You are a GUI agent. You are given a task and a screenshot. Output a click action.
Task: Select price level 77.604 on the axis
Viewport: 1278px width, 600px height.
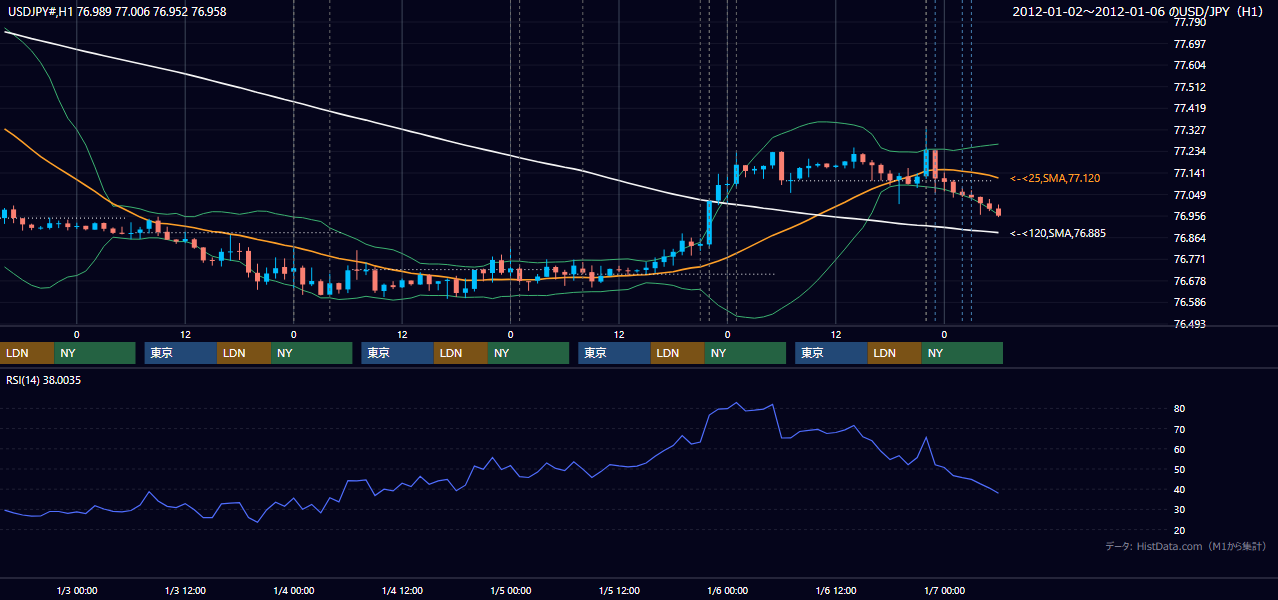tap(1190, 65)
